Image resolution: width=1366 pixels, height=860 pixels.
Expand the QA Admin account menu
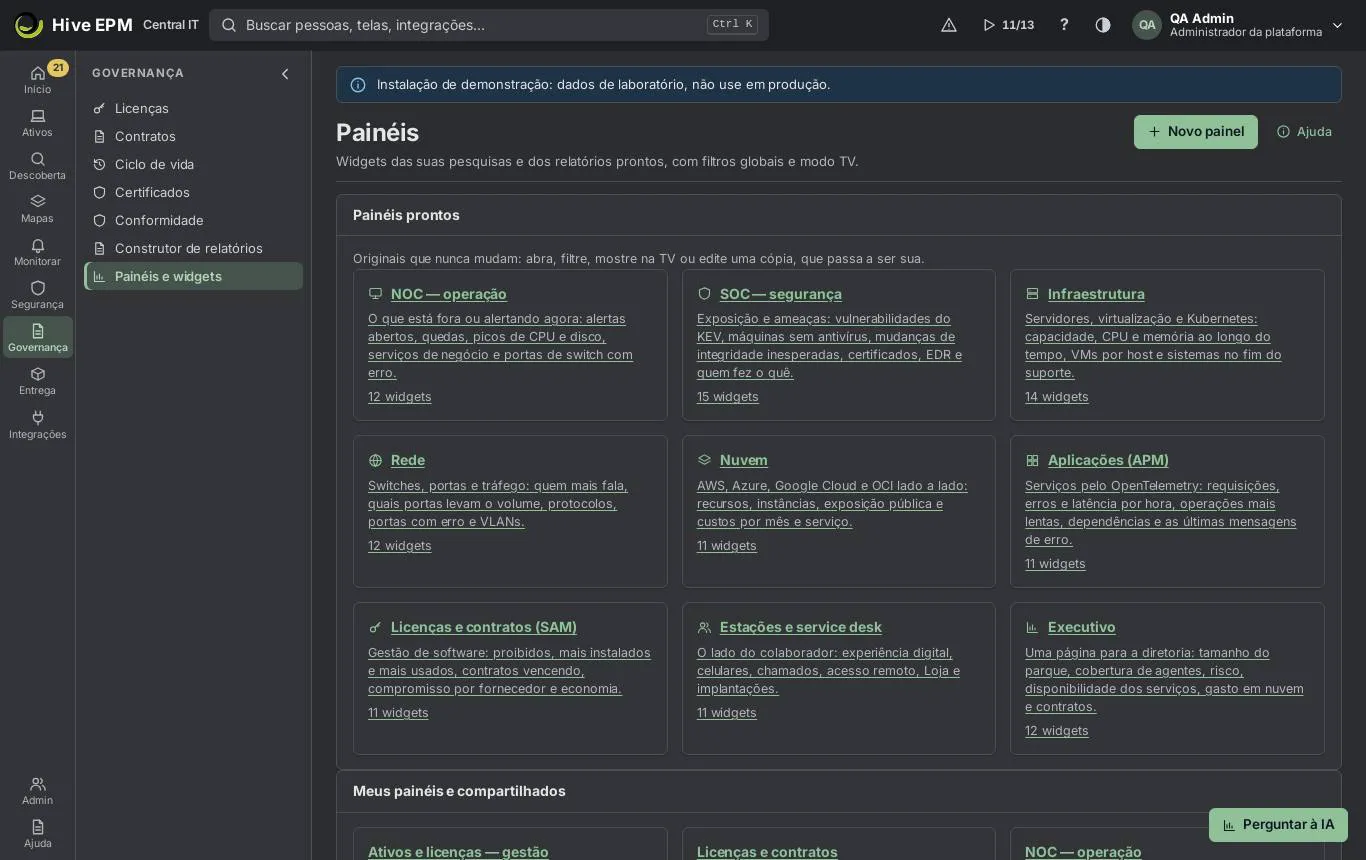coord(1238,25)
